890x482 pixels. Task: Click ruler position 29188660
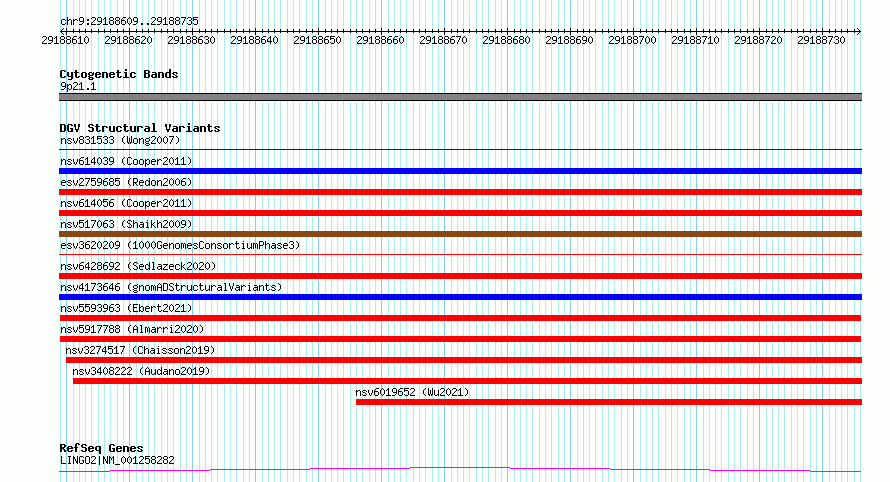[380, 40]
